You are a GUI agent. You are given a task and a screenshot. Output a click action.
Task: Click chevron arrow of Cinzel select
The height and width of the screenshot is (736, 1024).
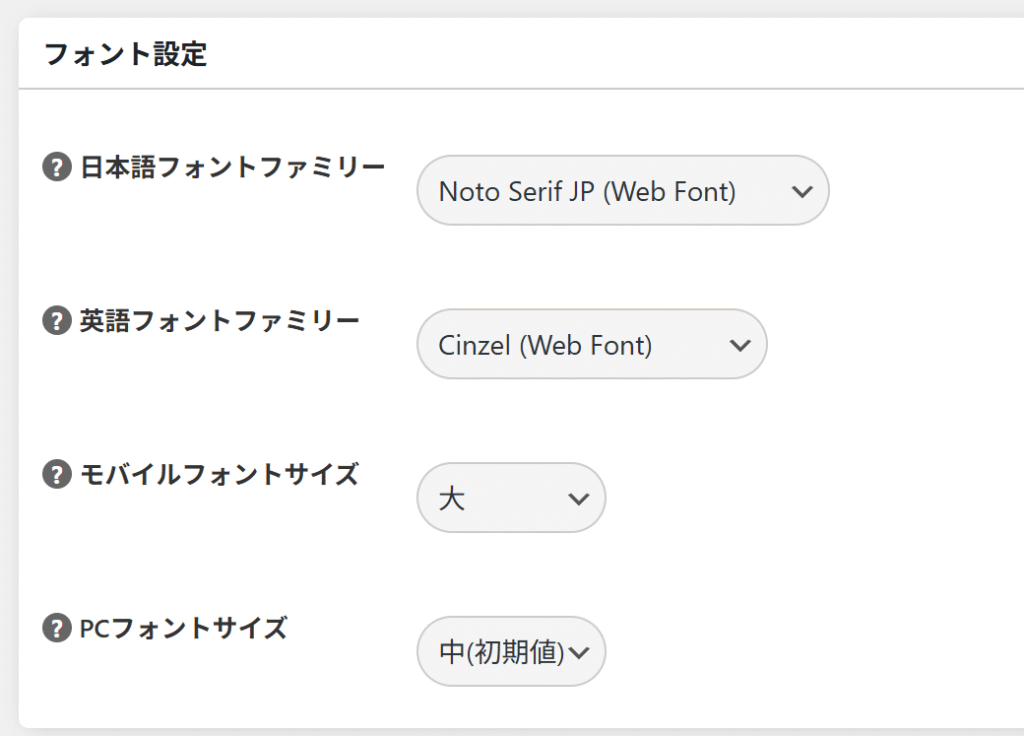pyautogui.click(x=739, y=345)
